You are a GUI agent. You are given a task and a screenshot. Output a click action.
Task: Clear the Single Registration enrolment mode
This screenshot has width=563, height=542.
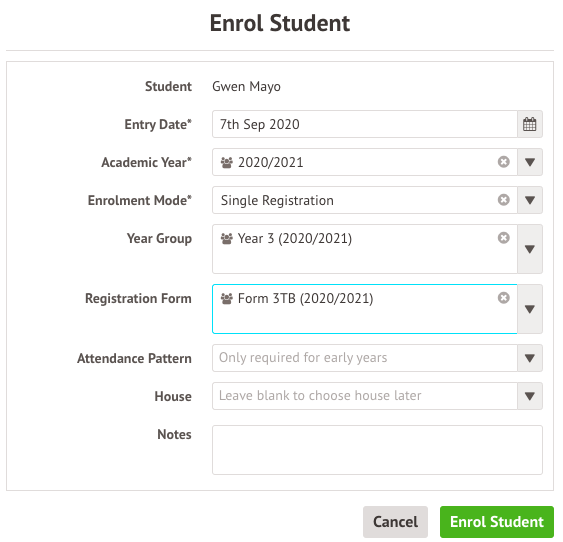503,200
